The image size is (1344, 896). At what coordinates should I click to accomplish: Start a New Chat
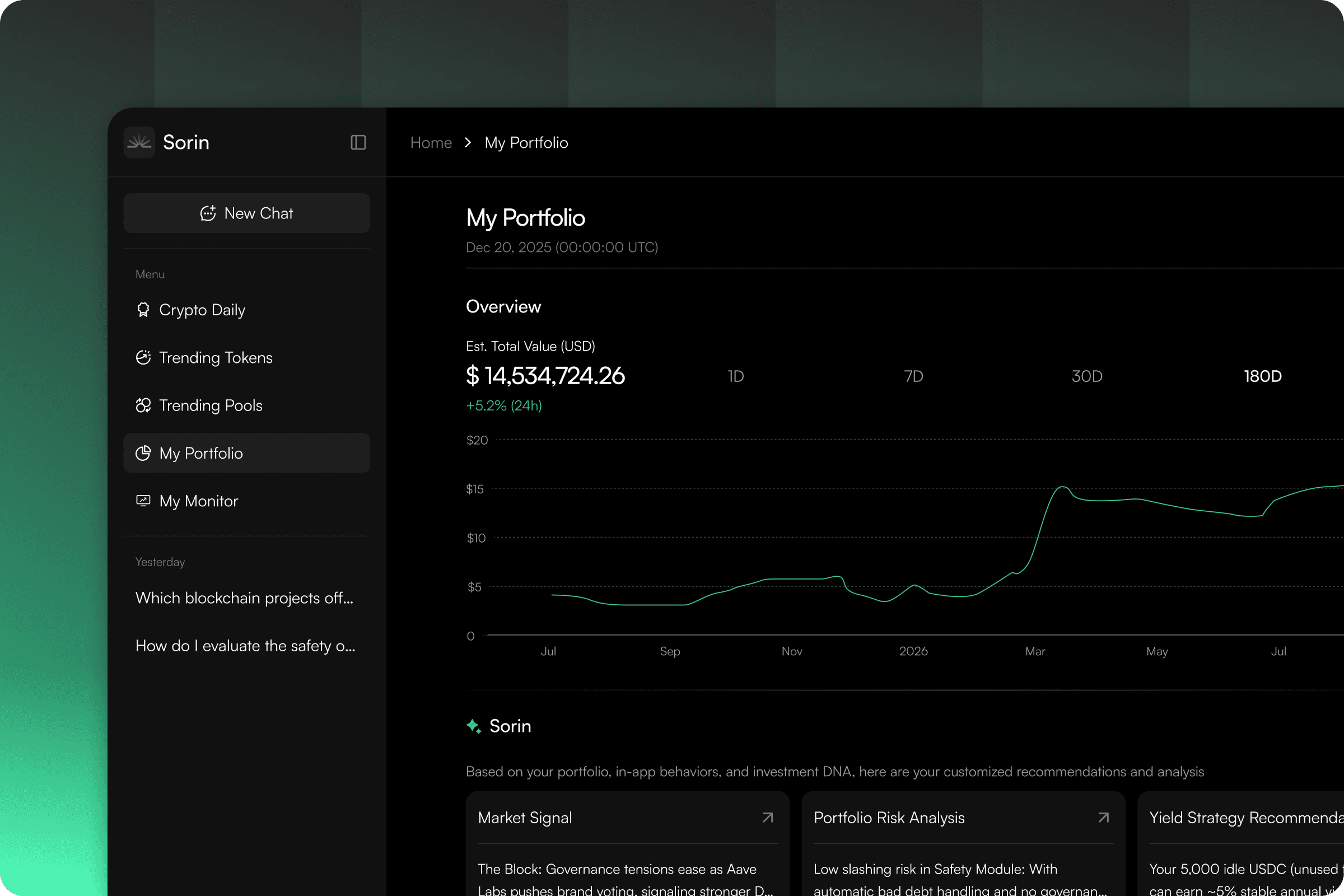(246, 213)
